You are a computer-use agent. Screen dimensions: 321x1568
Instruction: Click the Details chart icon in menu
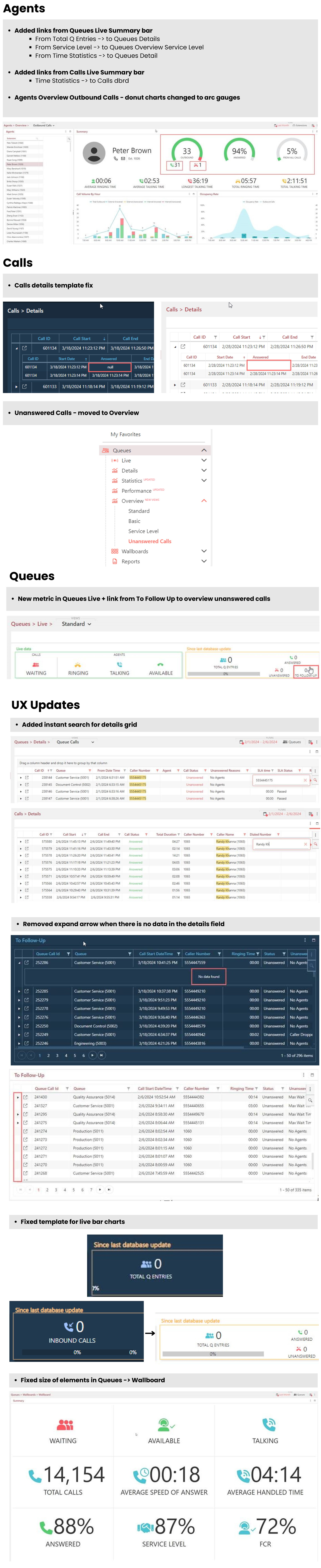coord(115,471)
